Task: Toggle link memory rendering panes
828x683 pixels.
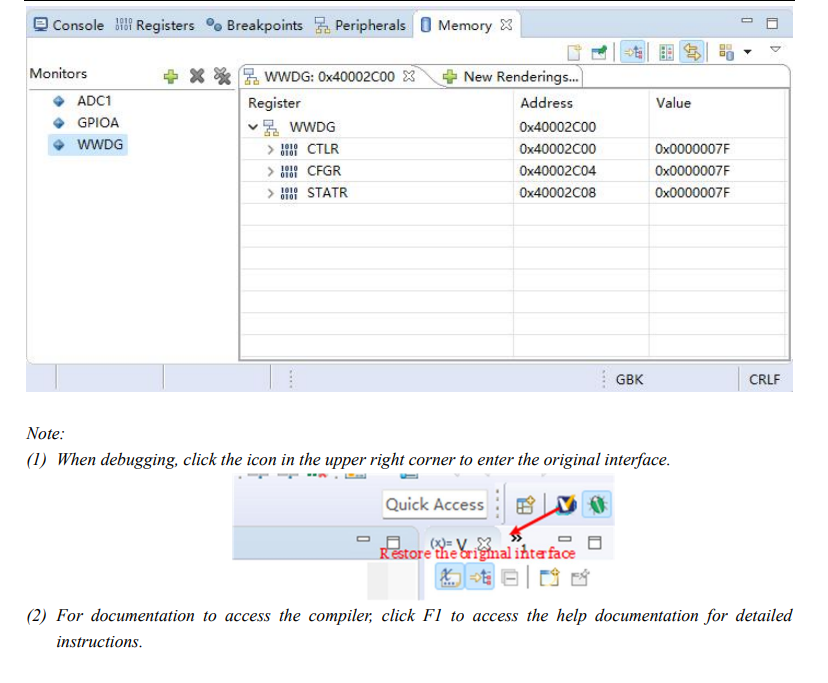Action: tap(692, 52)
